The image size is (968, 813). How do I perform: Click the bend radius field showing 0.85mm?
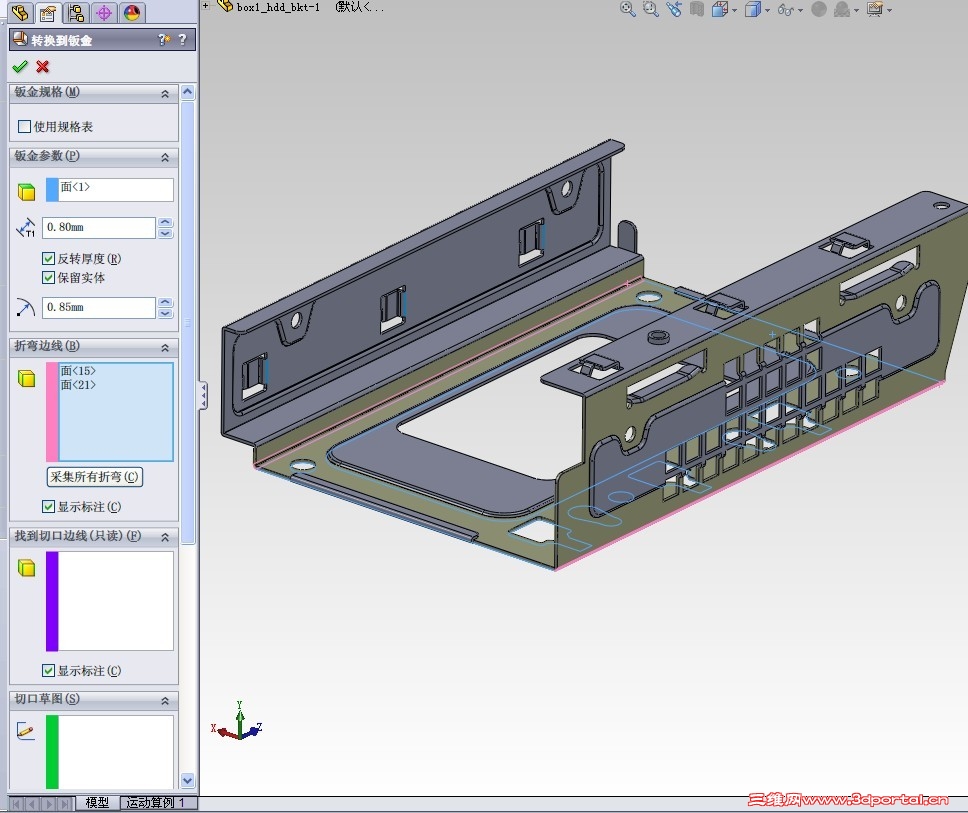pyautogui.click(x=99, y=307)
